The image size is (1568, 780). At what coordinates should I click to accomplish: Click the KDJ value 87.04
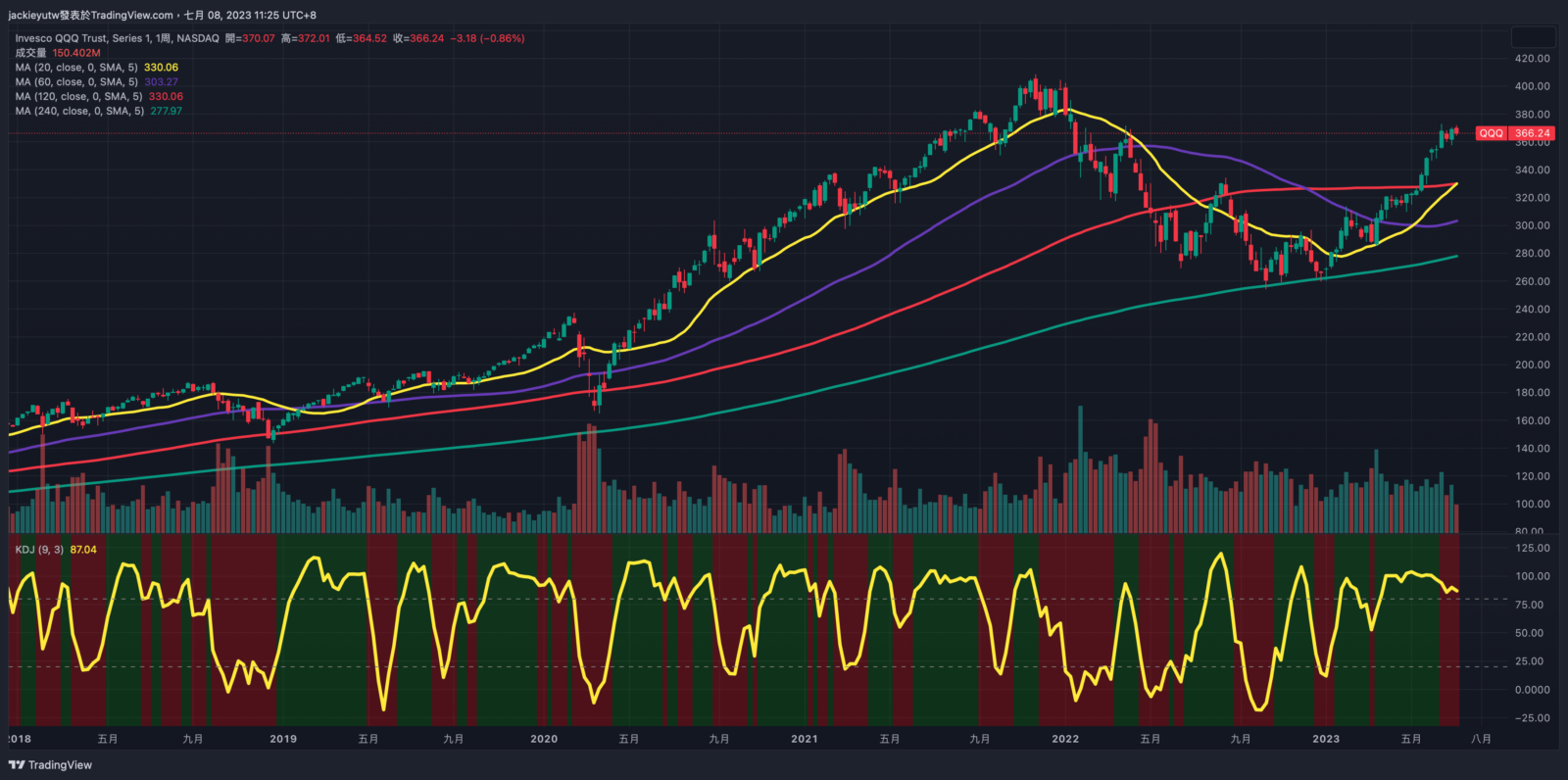tap(83, 550)
